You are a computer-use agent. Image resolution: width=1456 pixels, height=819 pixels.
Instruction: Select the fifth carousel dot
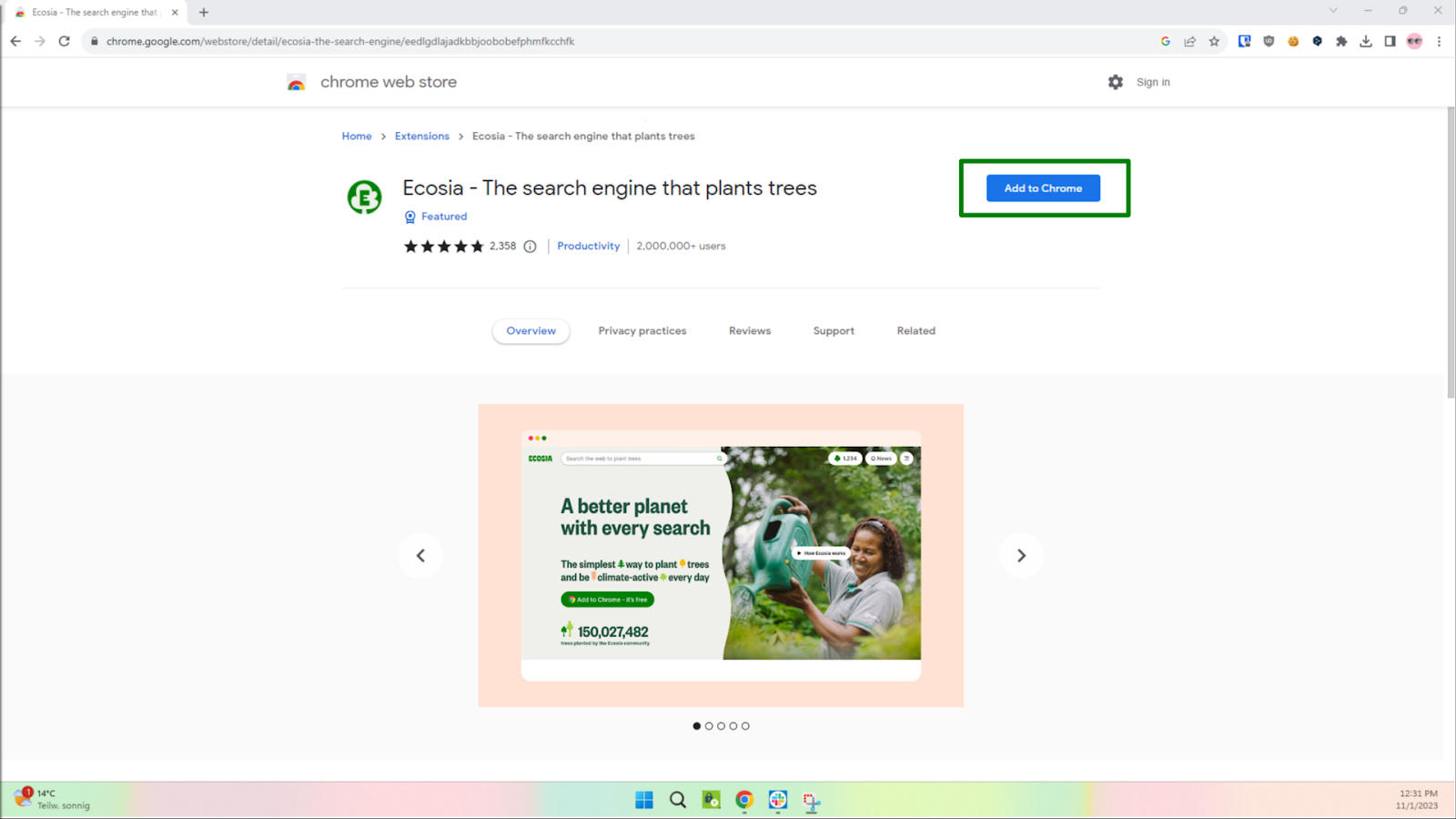point(745,726)
